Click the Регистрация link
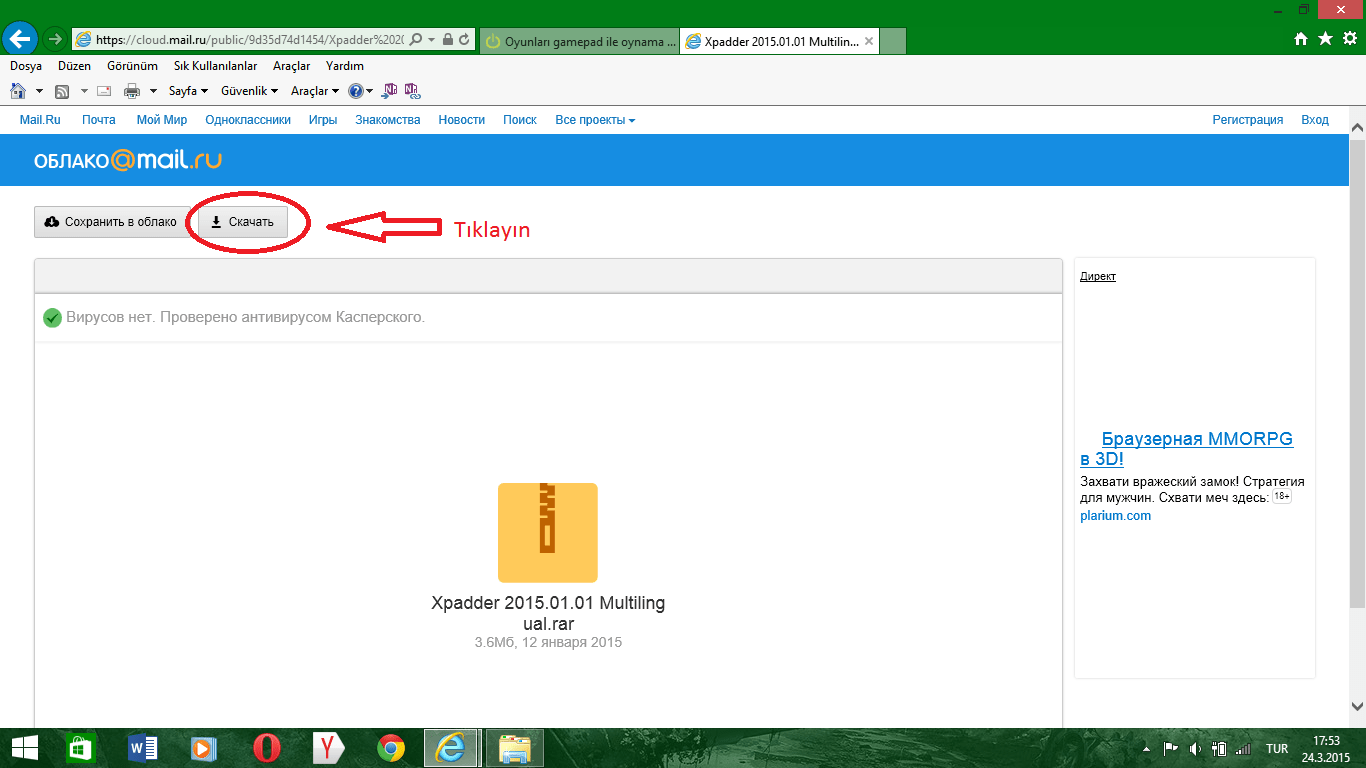Screen dimensions: 1366x768 (1248, 120)
